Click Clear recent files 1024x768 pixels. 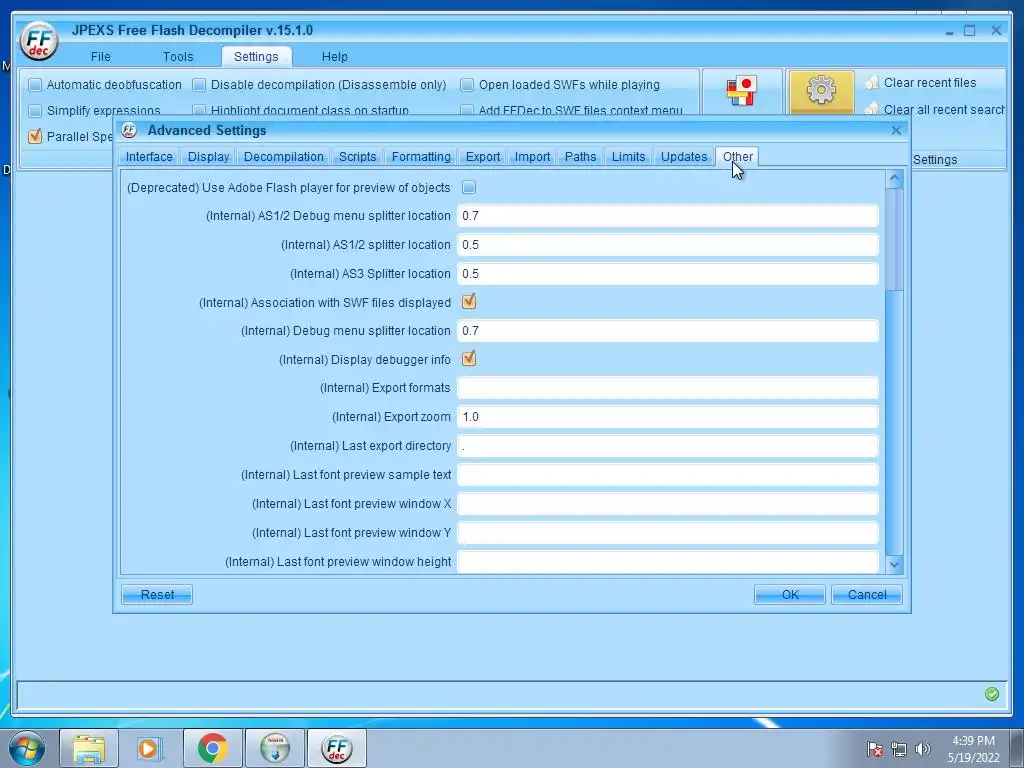[x=929, y=83]
